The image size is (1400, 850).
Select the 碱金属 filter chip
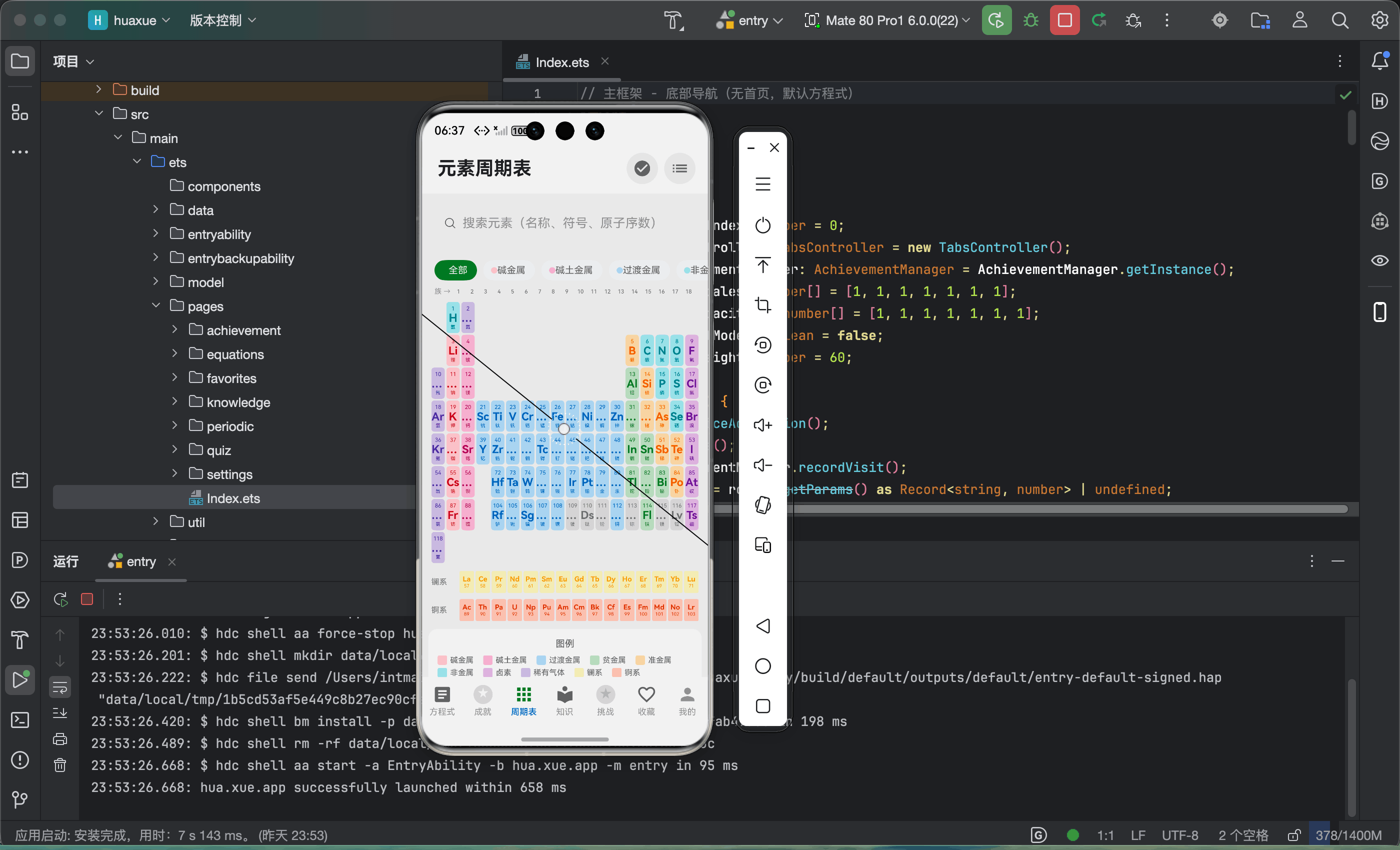pos(508,270)
